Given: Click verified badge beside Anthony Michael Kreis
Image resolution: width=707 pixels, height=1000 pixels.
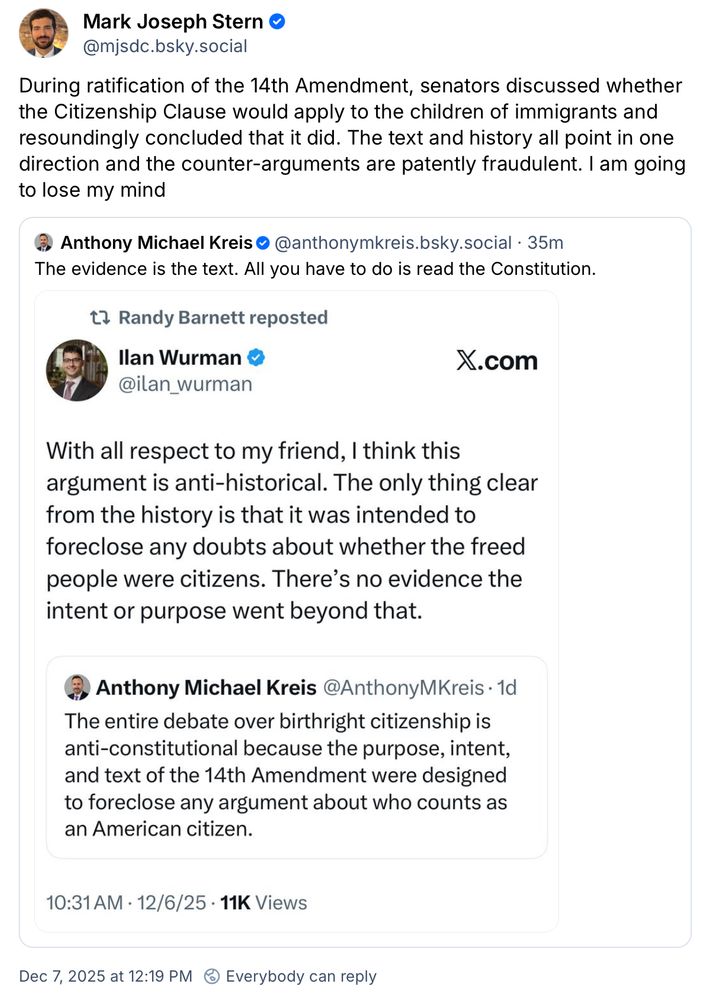Looking at the screenshot, I should (x=263, y=243).
